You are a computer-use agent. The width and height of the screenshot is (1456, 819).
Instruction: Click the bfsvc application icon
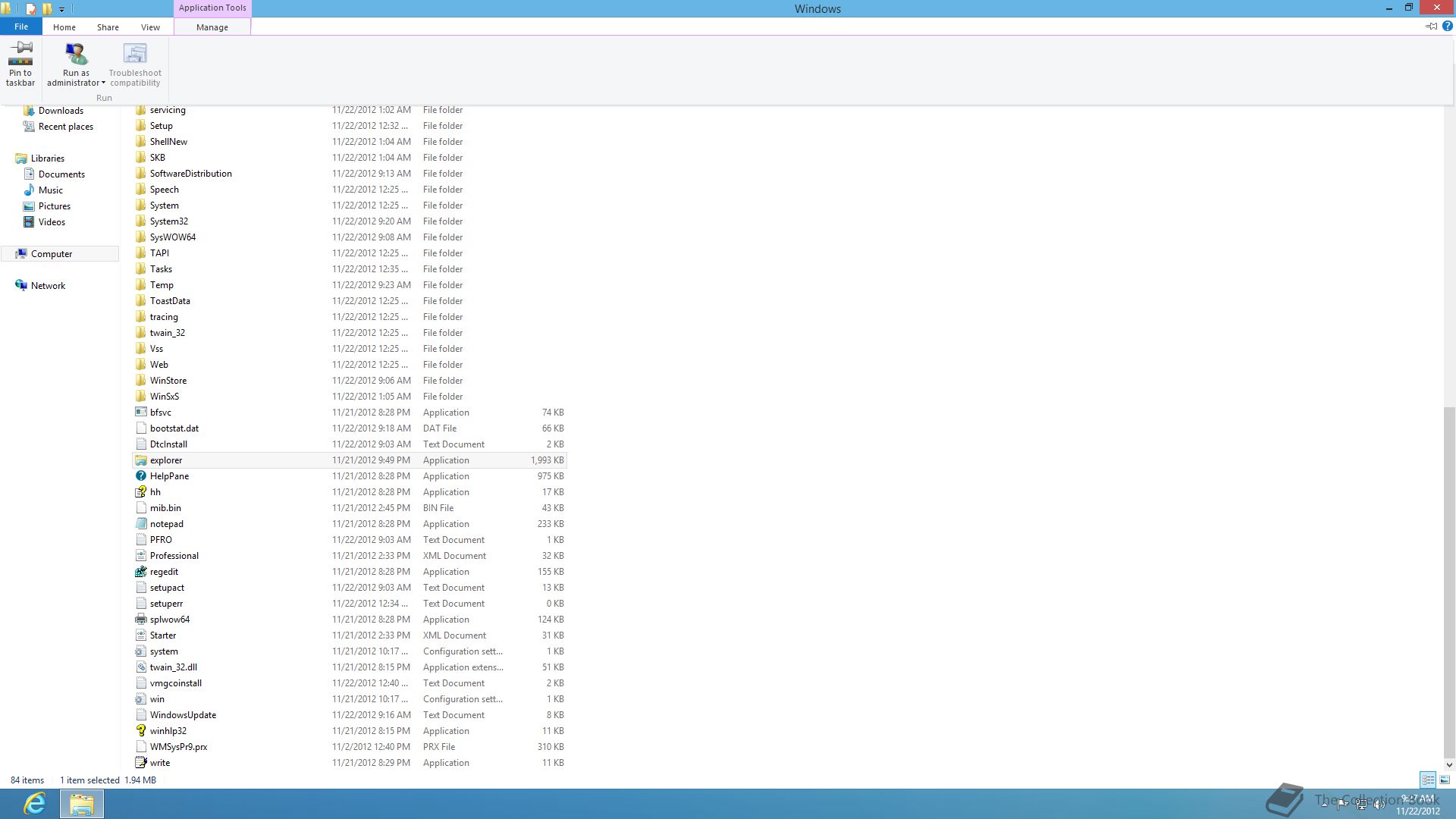tap(140, 413)
